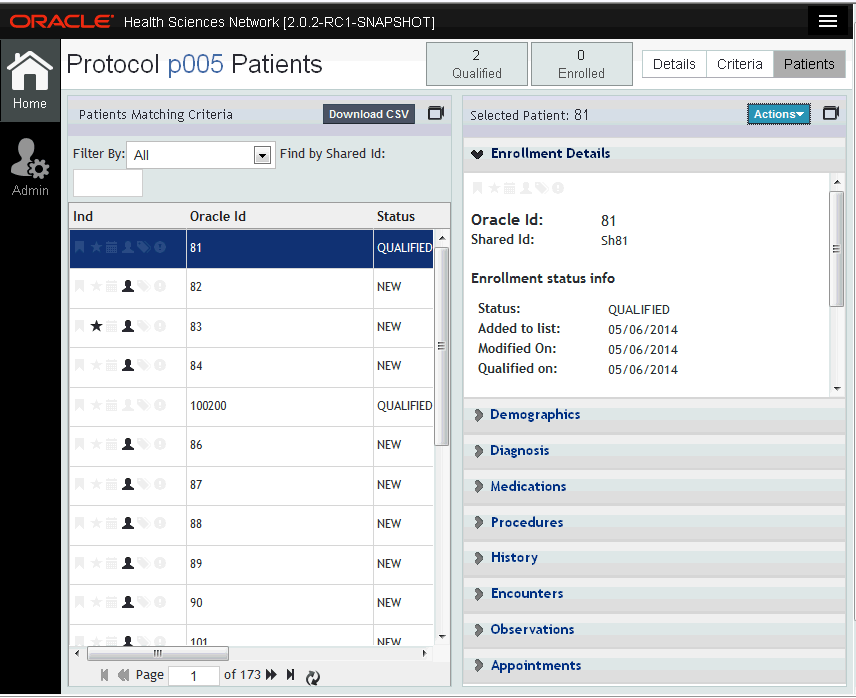Select the patient row with Oracle Id 100200
The height and width of the screenshot is (698, 856).
tap(251, 407)
